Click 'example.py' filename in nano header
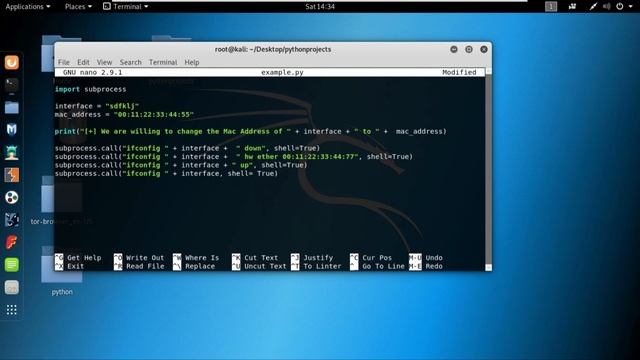 (282, 72)
